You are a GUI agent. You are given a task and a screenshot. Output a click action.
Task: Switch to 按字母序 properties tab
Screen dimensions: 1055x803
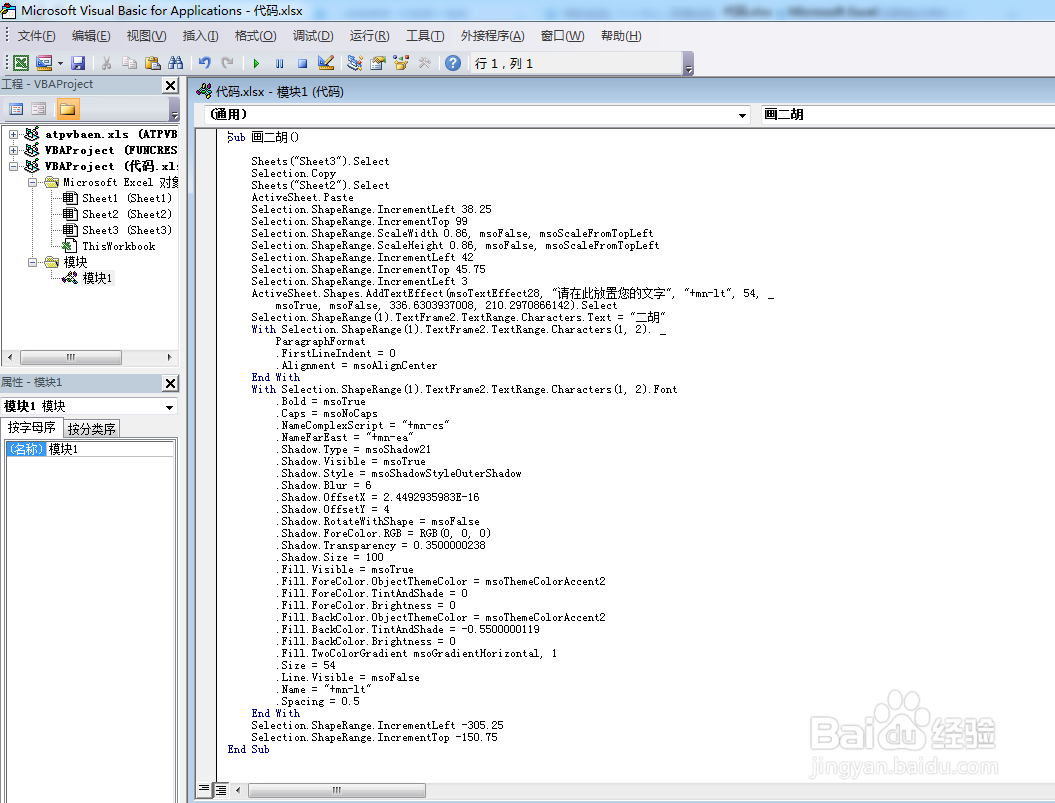(x=32, y=428)
